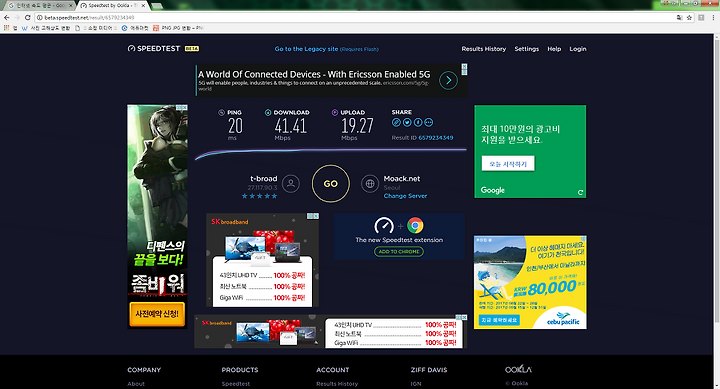The width and height of the screenshot is (720, 389).
Task: Click the blue booking button on Cebu Pacific ad
Action: tap(499, 320)
